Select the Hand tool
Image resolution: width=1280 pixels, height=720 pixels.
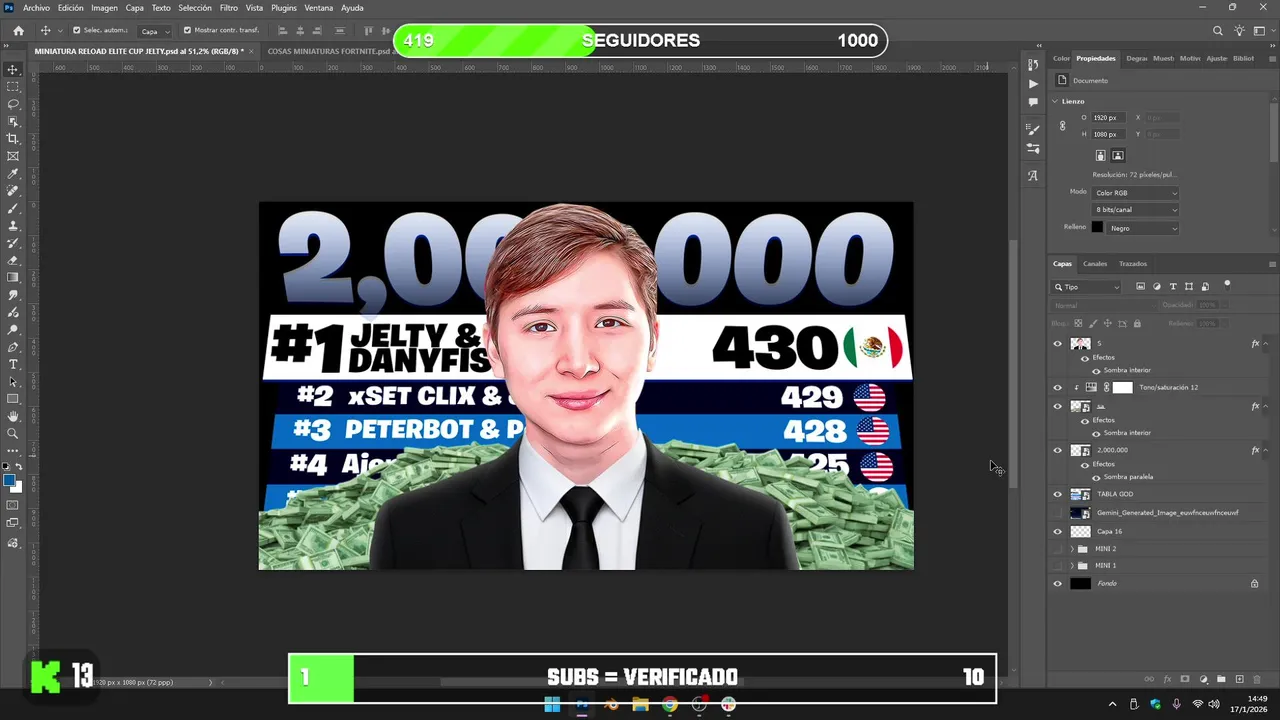point(13,416)
